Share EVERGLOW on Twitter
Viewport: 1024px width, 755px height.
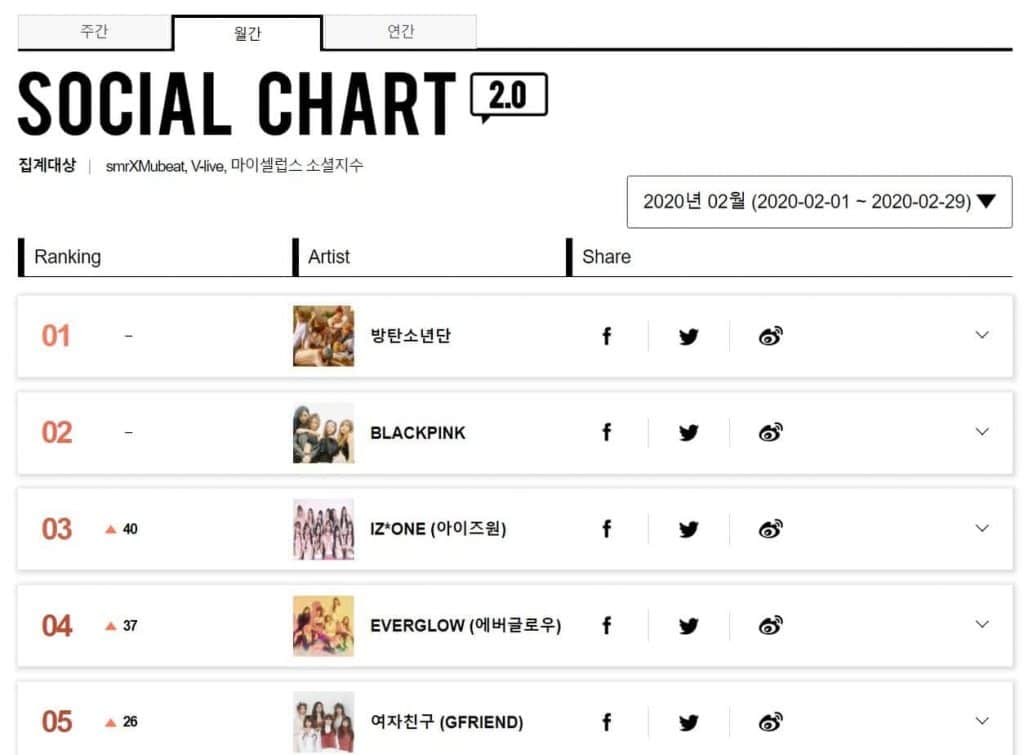[x=688, y=626]
